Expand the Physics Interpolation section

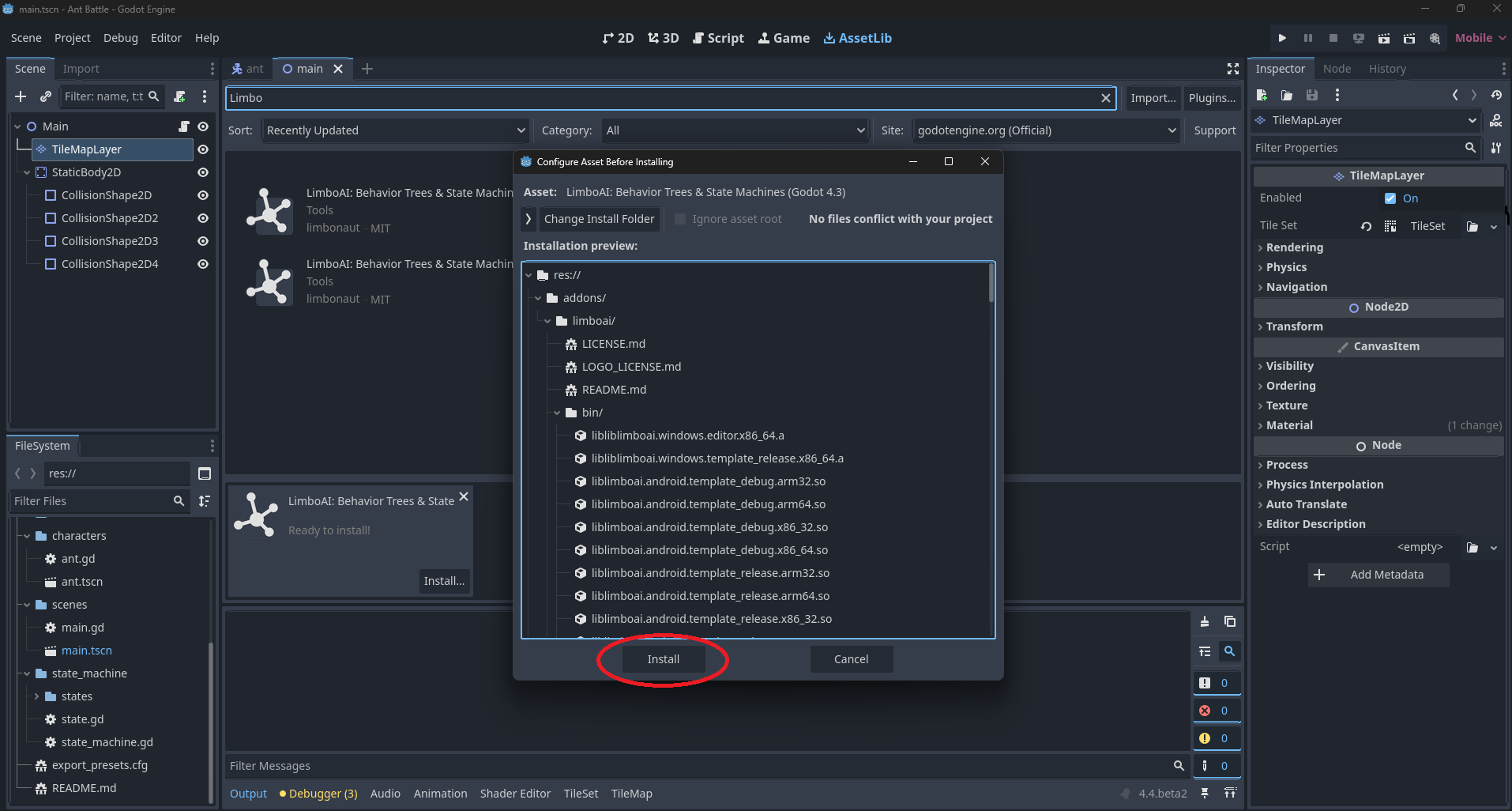coord(1324,485)
